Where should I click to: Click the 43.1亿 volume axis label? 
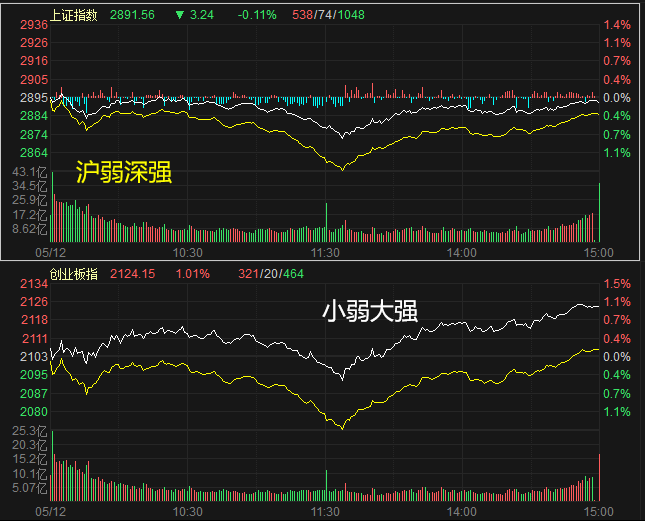(30, 172)
